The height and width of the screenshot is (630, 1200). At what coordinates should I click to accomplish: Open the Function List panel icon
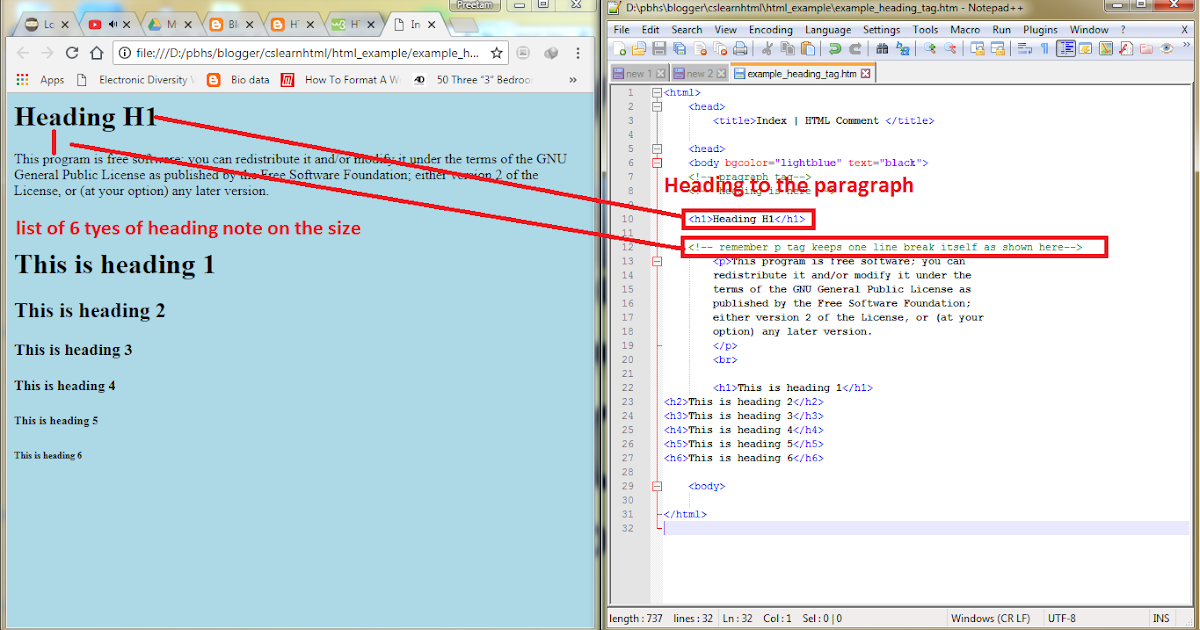[x=1125, y=47]
